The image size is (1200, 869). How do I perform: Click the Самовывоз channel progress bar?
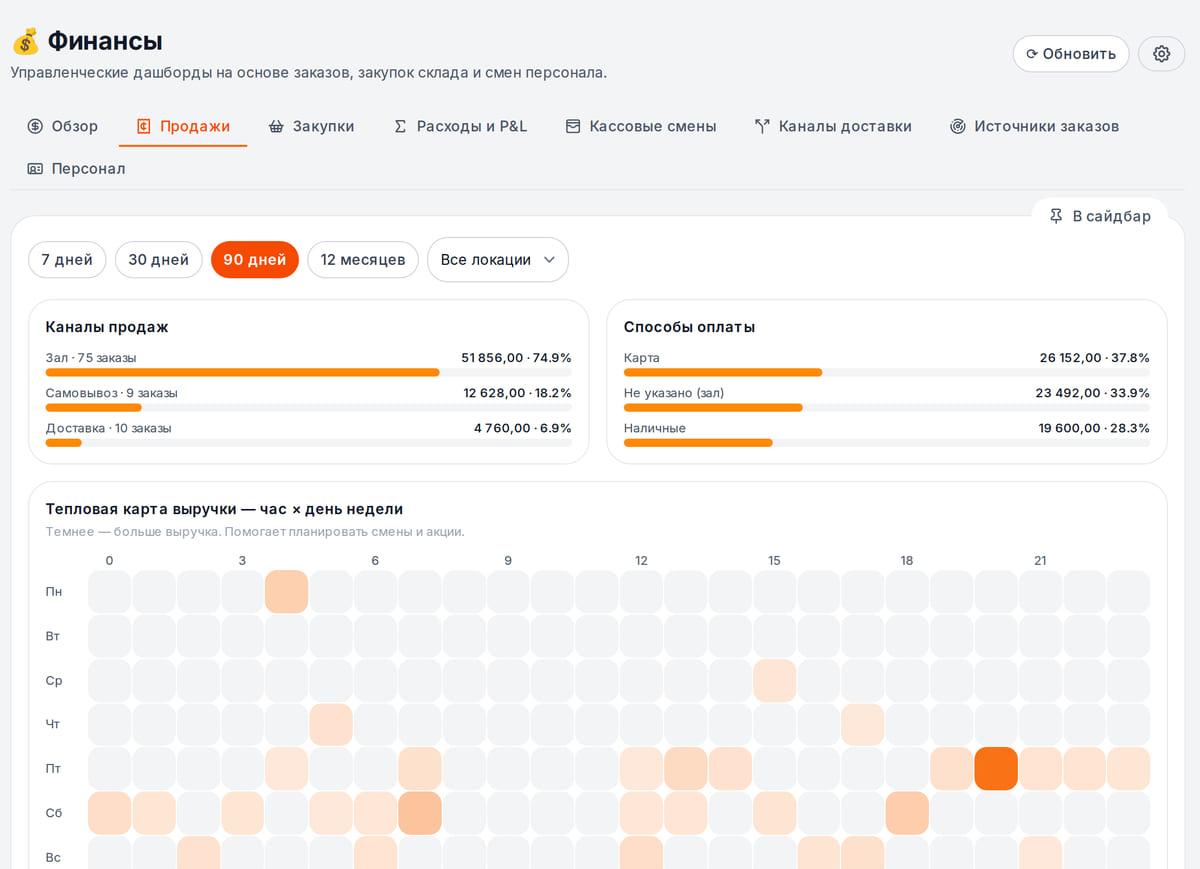309,407
